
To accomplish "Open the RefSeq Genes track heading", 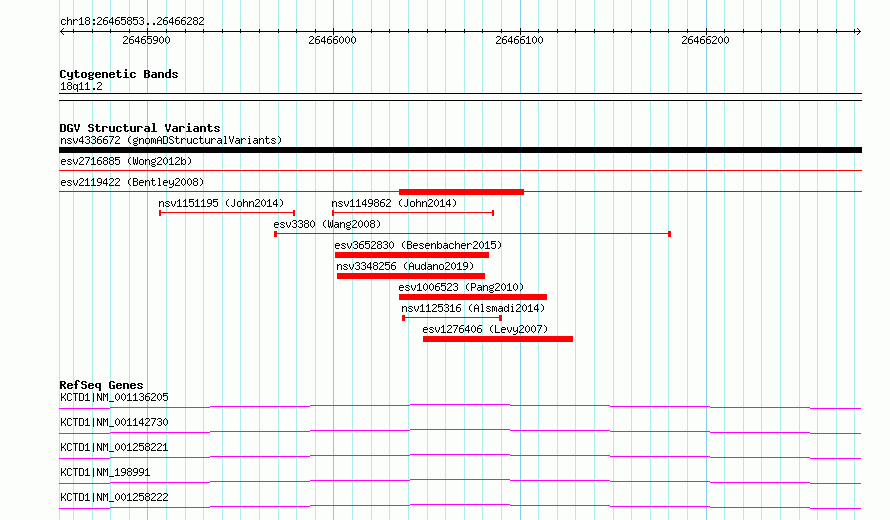I will 101,385.
